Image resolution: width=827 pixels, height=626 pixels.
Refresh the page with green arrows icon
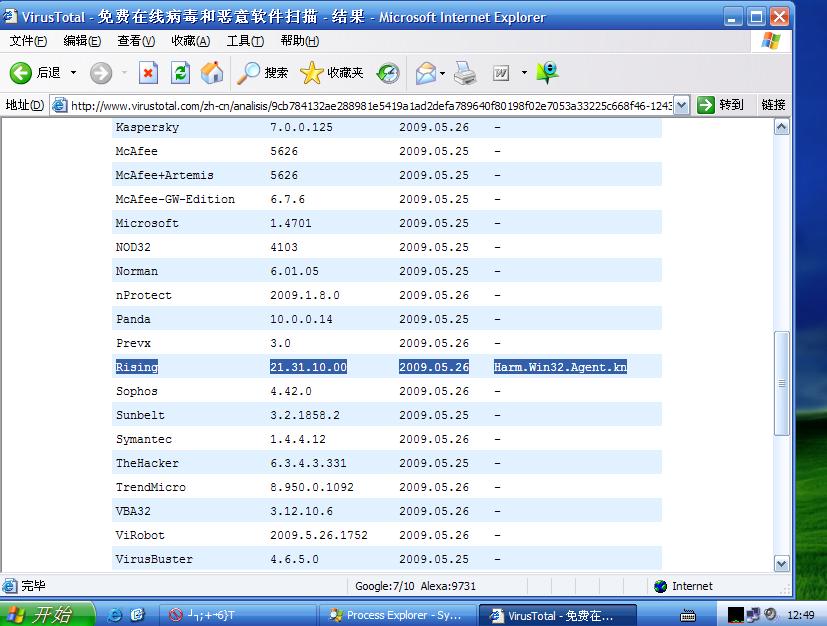pyautogui.click(x=180, y=73)
